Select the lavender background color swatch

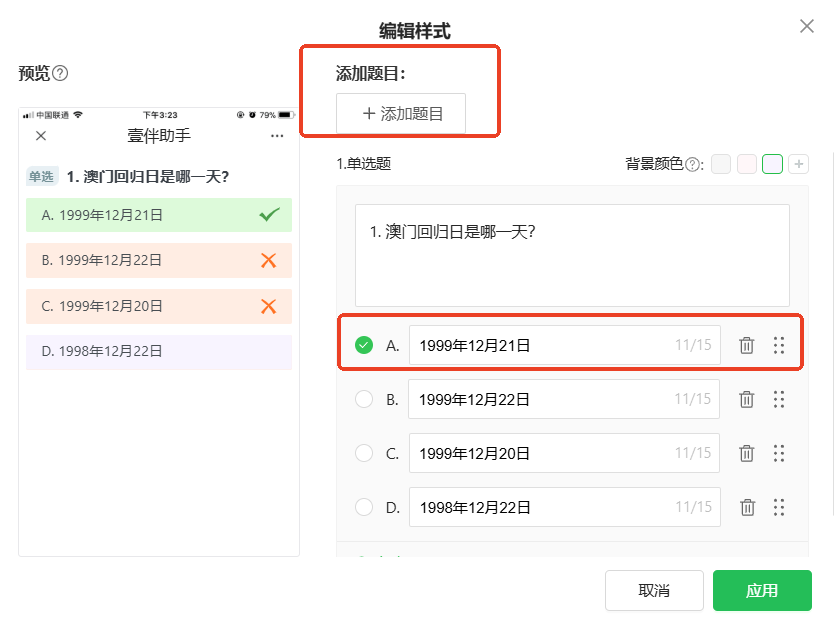tap(772, 164)
